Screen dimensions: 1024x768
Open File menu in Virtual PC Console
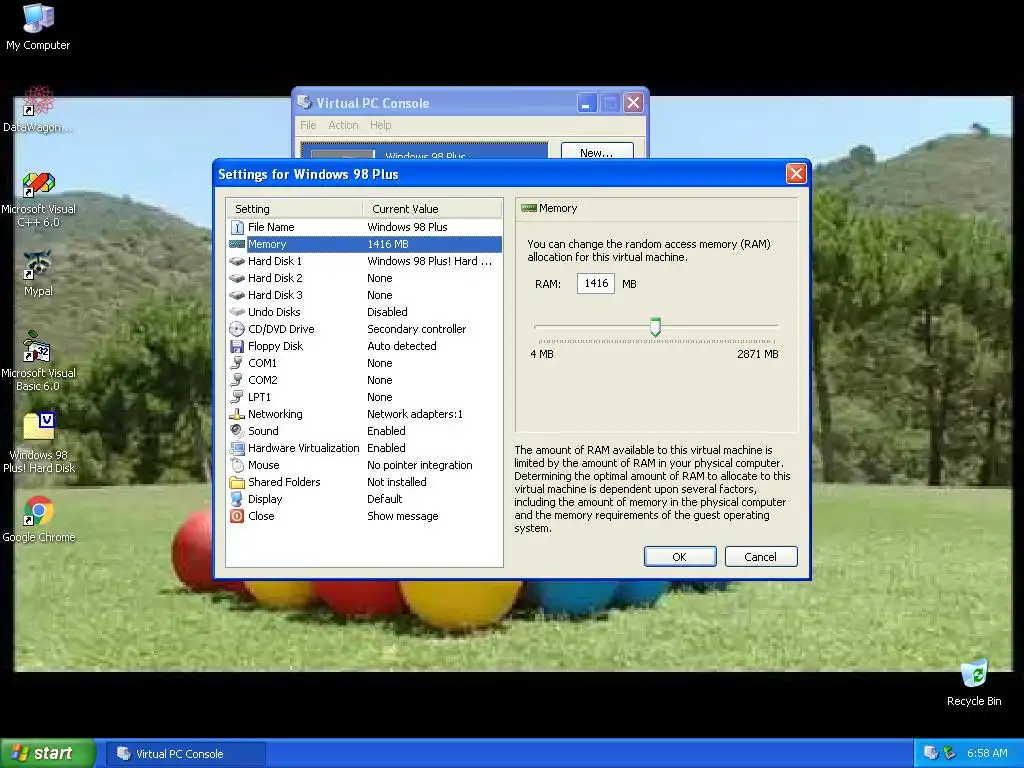coord(308,125)
